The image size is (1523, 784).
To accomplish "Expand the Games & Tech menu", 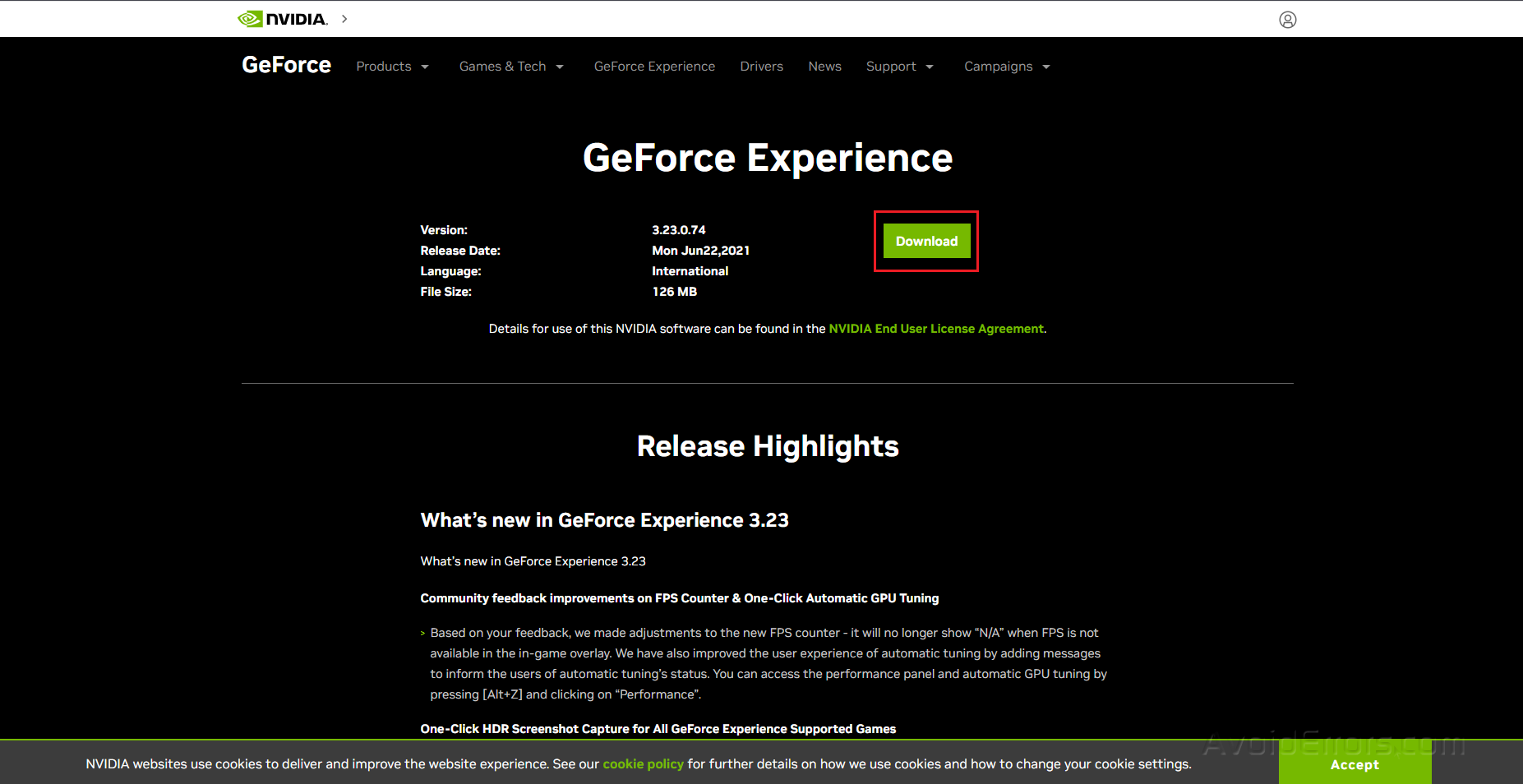I will (x=510, y=67).
